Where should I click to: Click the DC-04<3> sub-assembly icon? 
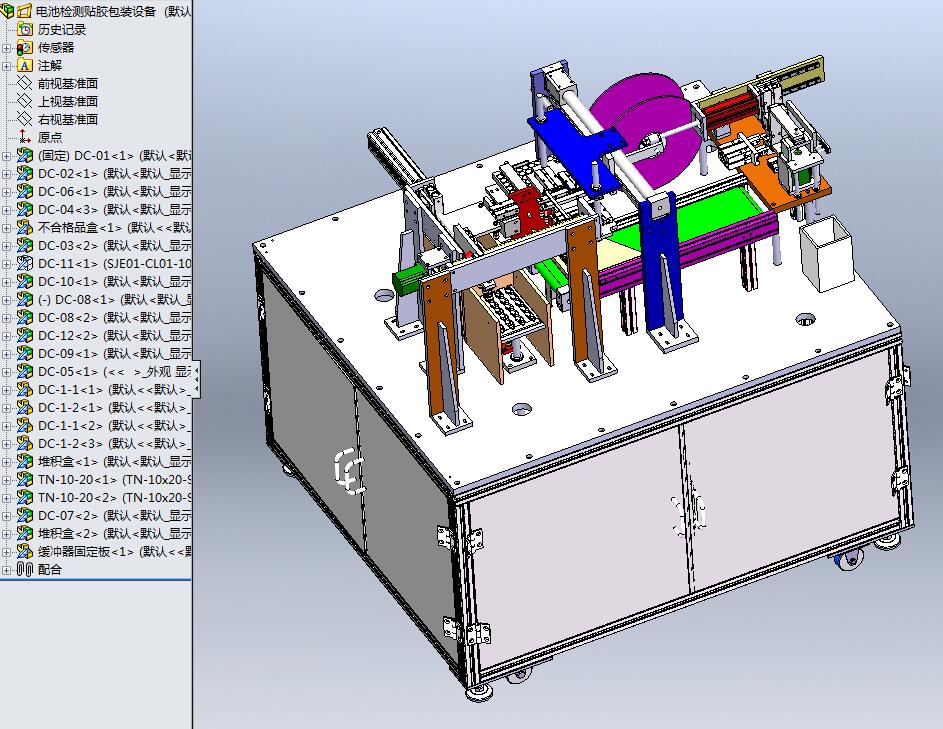(x=24, y=209)
